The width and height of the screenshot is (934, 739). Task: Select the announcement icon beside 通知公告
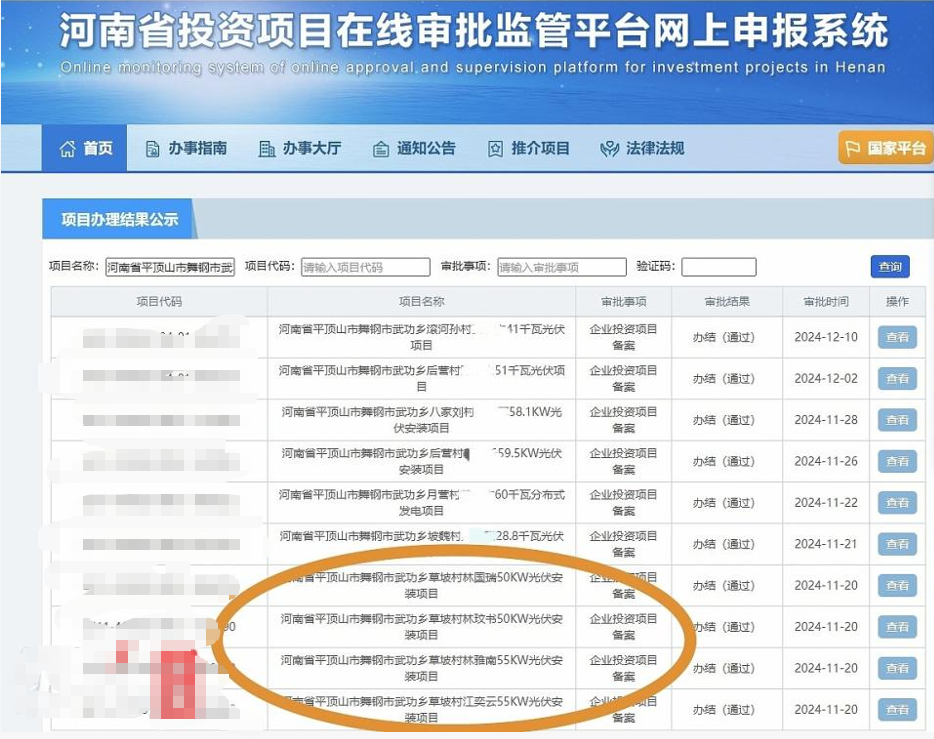coord(380,148)
